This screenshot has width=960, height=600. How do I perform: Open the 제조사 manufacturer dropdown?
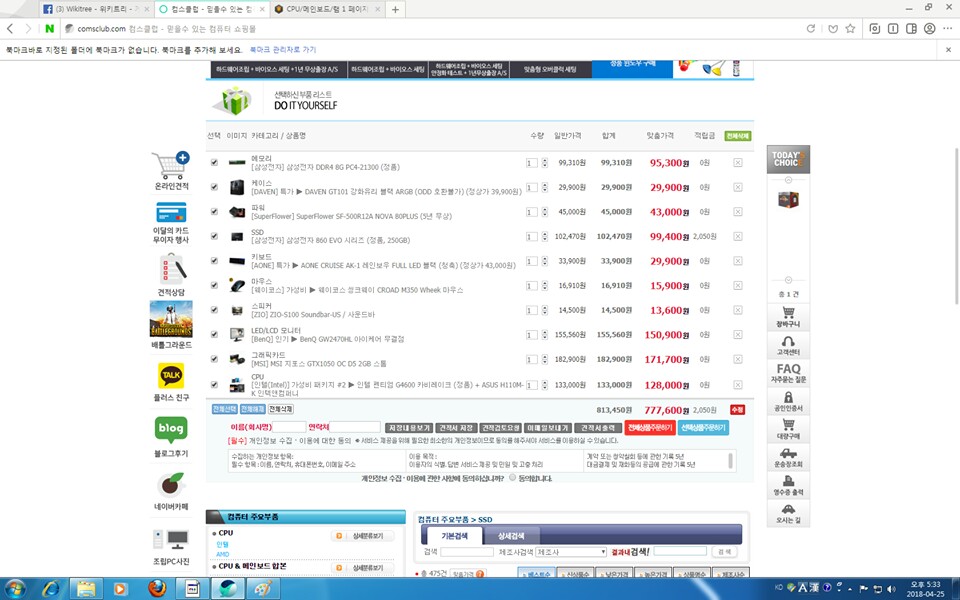(x=571, y=552)
